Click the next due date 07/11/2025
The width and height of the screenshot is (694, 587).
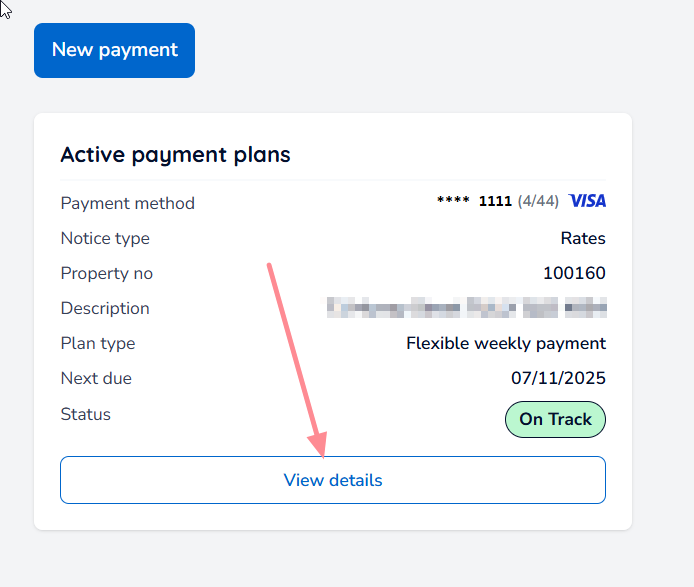coord(558,378)
